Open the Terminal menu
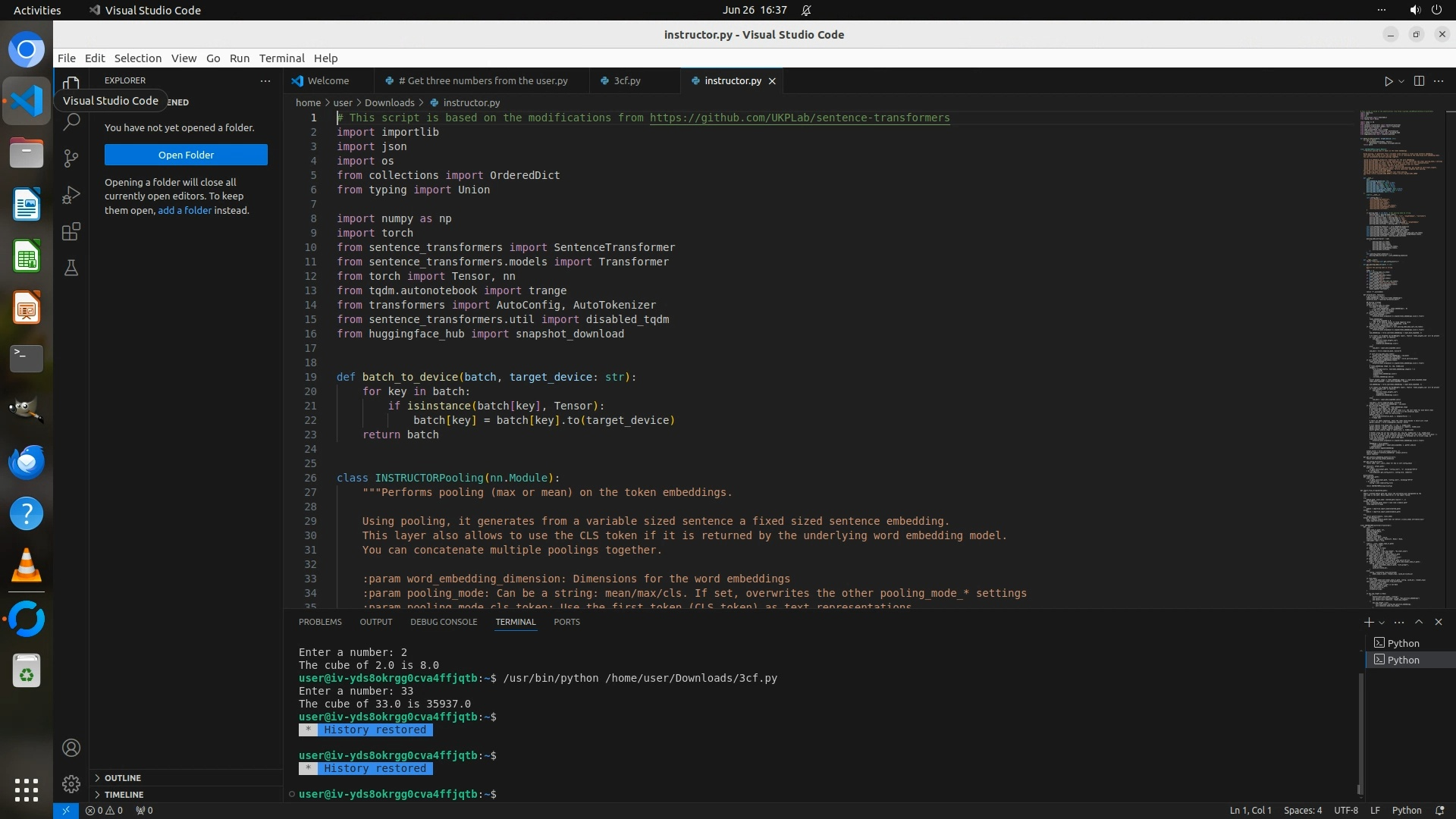The height and width of the screenshot is (819, 1456). point(281,58)
